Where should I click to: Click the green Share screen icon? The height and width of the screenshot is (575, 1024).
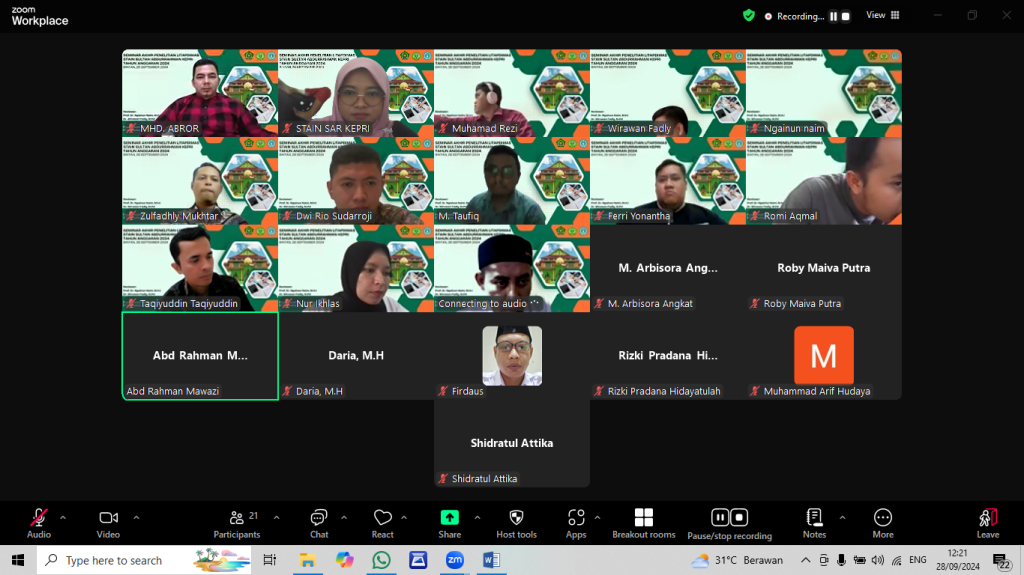pyautogui.click(x=449, y=518)
